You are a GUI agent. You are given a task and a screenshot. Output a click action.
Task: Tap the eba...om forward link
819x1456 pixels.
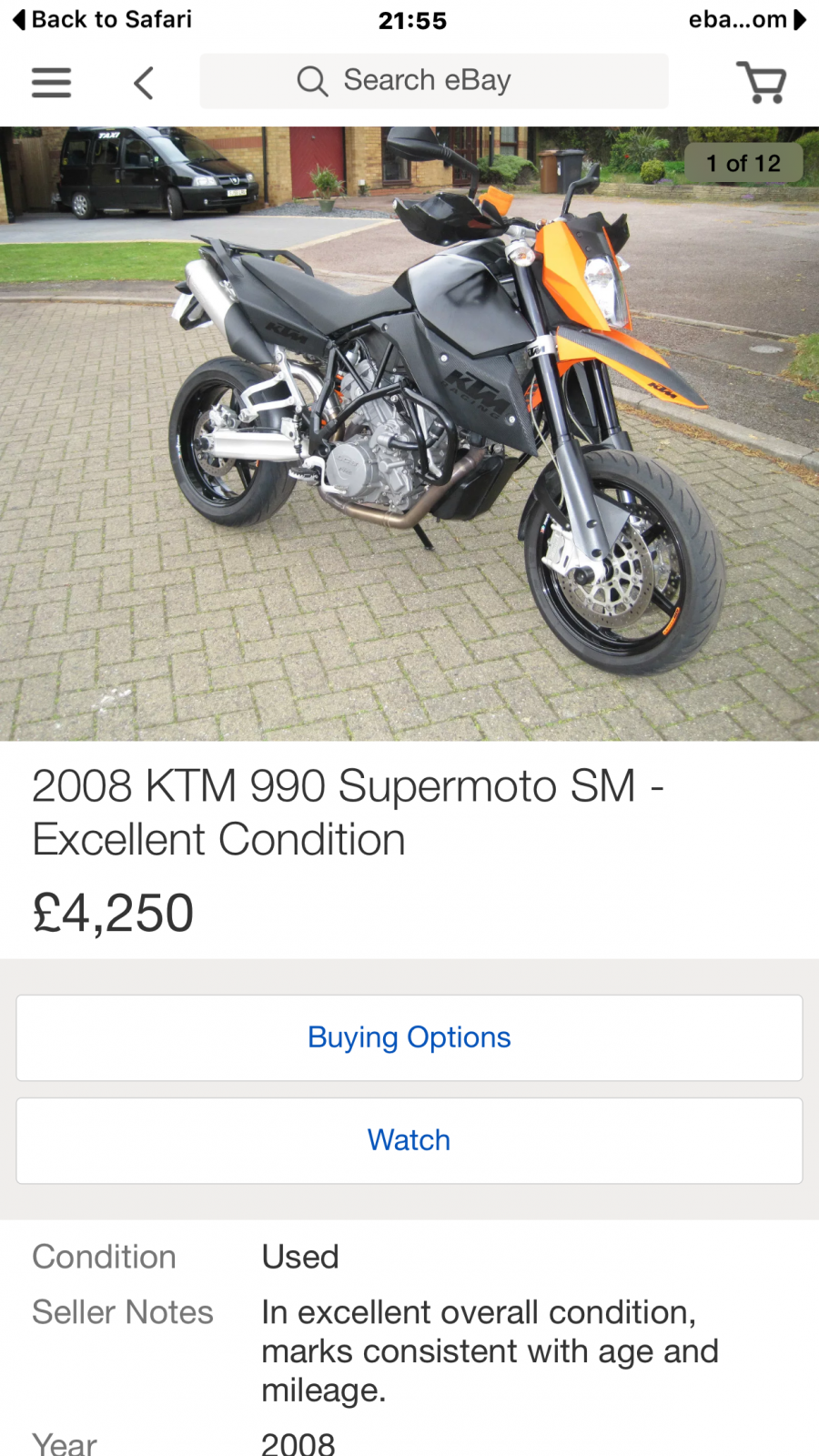[747, 20]
